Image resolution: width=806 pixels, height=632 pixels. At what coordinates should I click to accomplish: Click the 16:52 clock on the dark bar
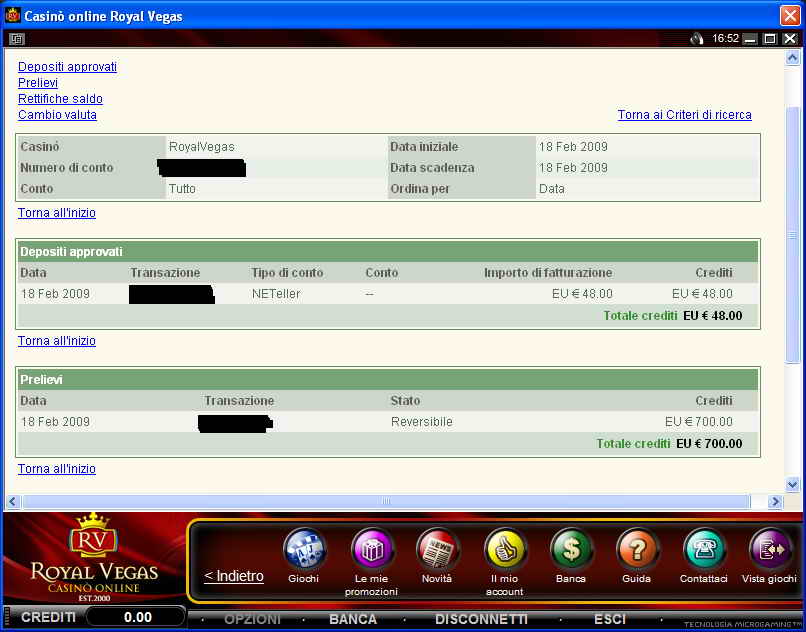point(725,39)
